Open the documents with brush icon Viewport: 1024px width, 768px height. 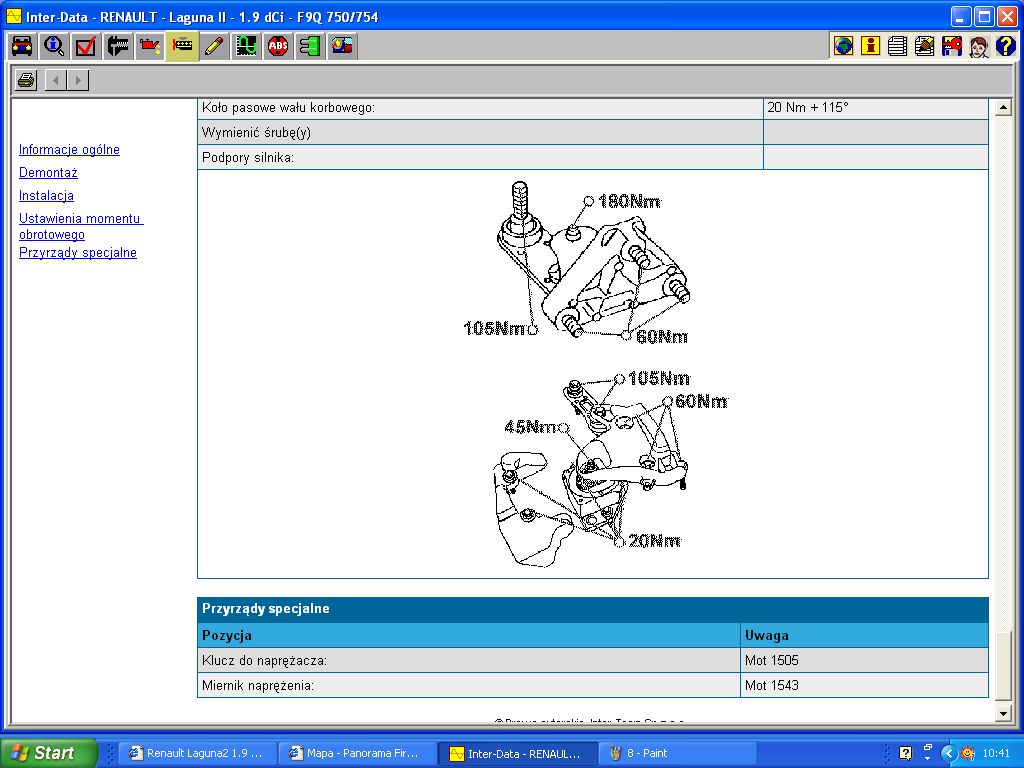(x=925, y=46)
